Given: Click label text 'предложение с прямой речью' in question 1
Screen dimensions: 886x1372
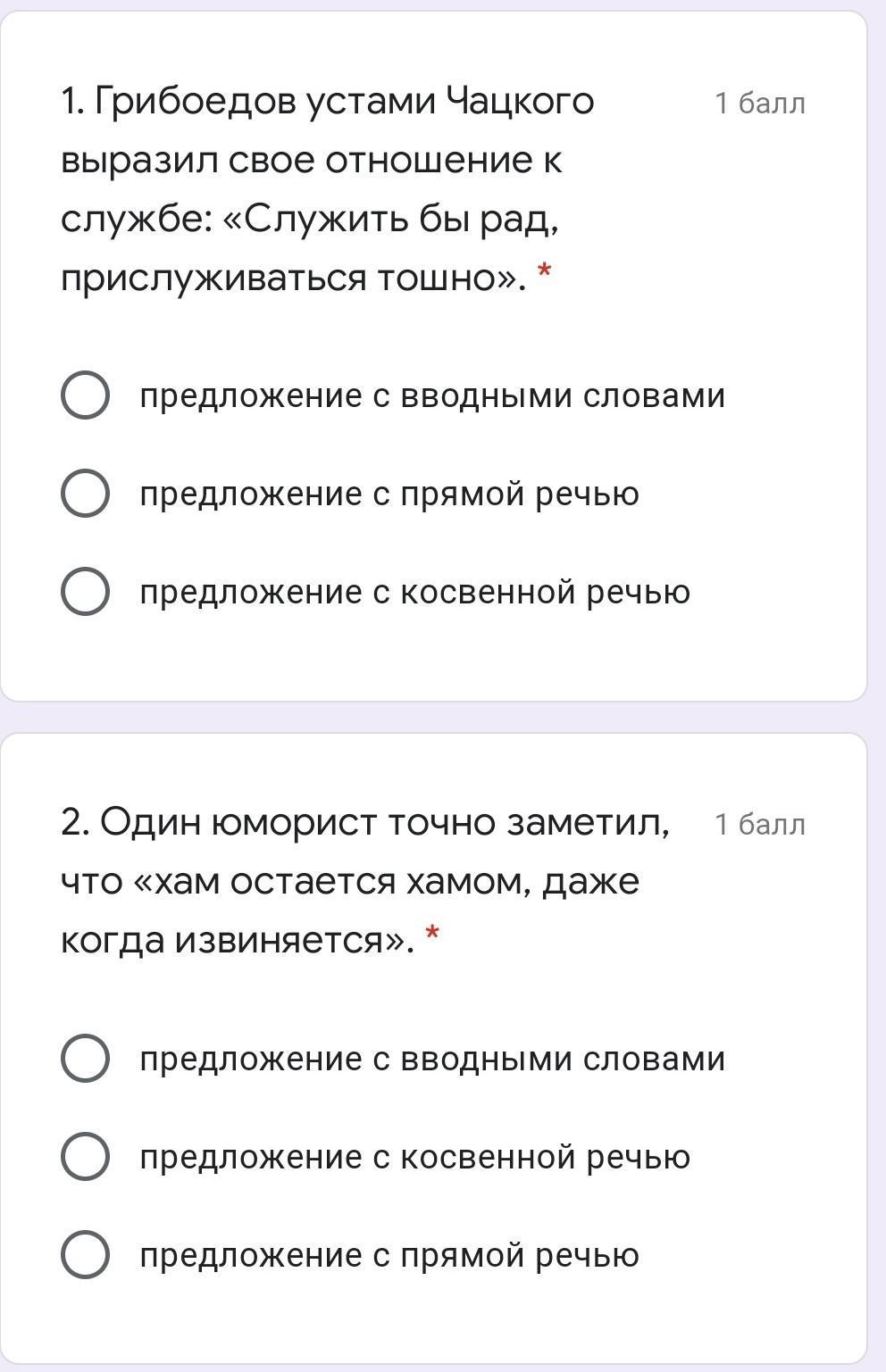Looking at the screenshot, I should coord(389,494).
